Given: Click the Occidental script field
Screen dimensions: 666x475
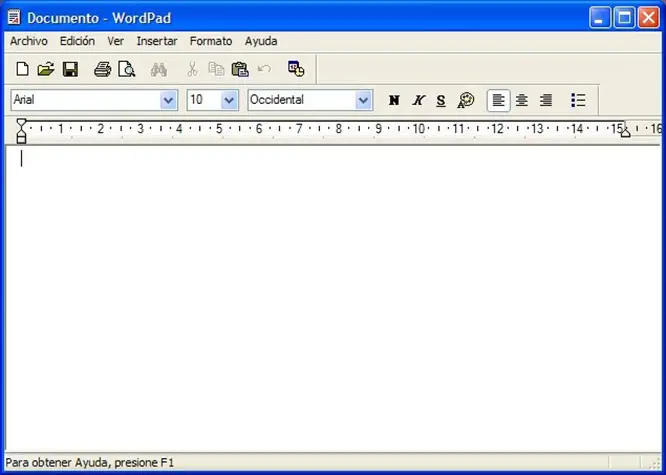Looking at the screenshot, I should coord(302,100).
